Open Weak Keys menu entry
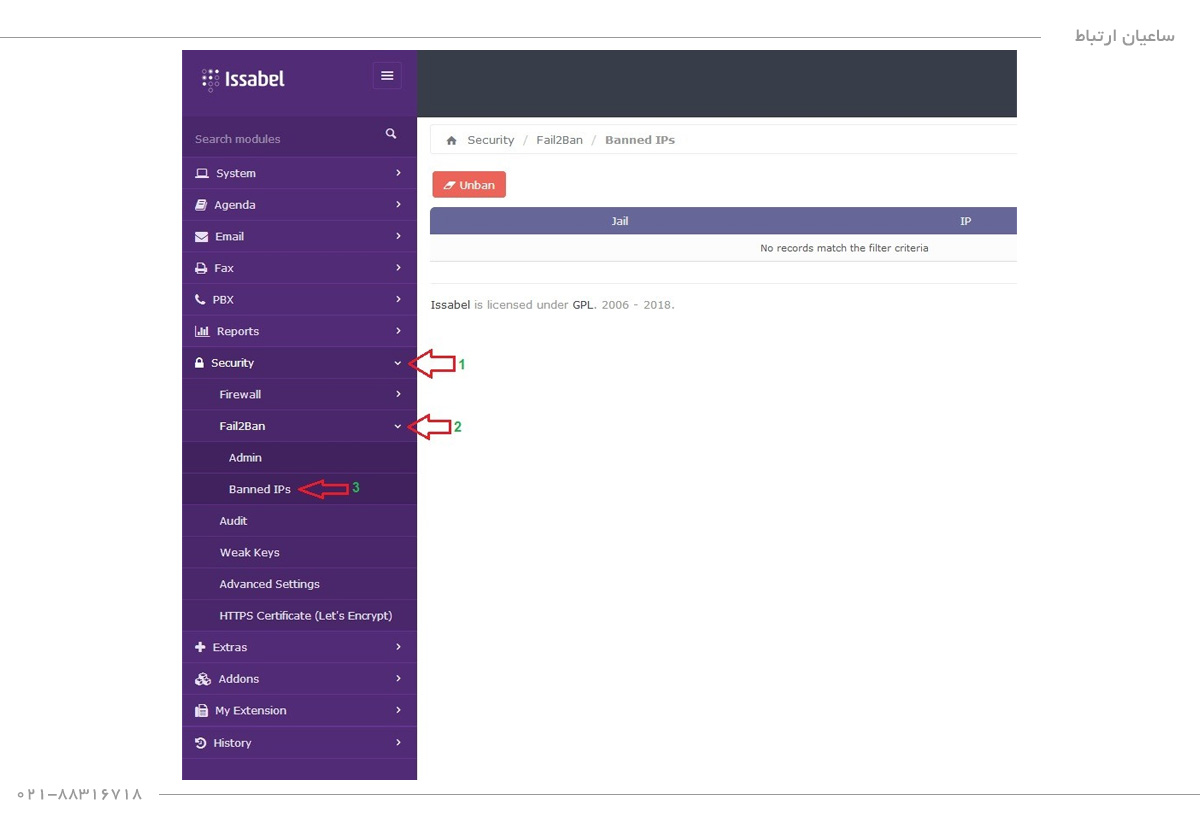The image size is (1200, 820). pyautogui.click(x=249, y=553)
